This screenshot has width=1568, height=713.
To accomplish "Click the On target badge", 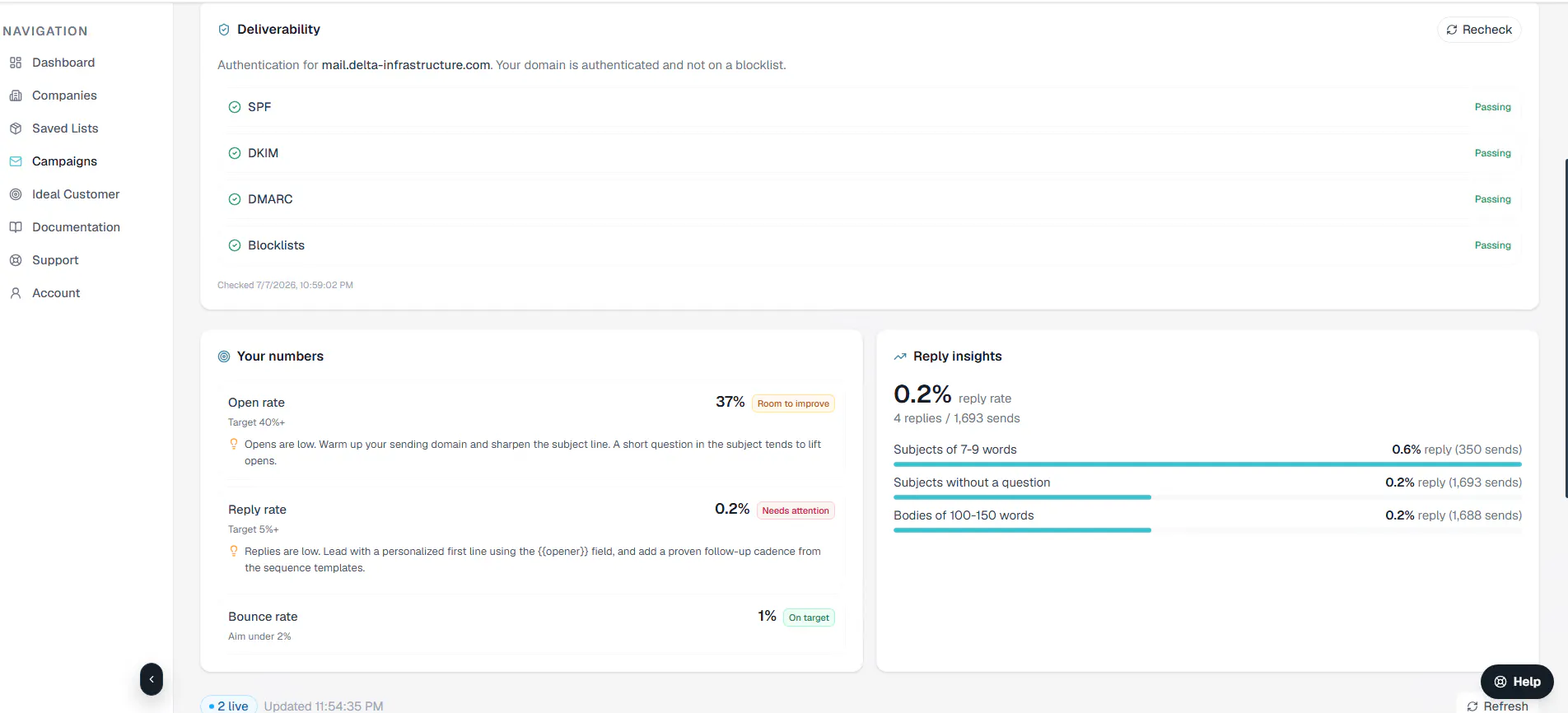I will click(809, 617).
